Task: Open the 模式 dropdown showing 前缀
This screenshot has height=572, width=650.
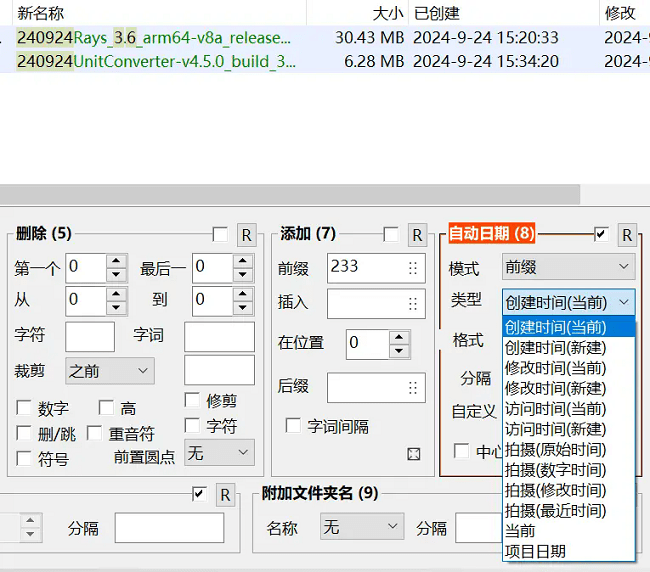Action: (x=567, y=267)
